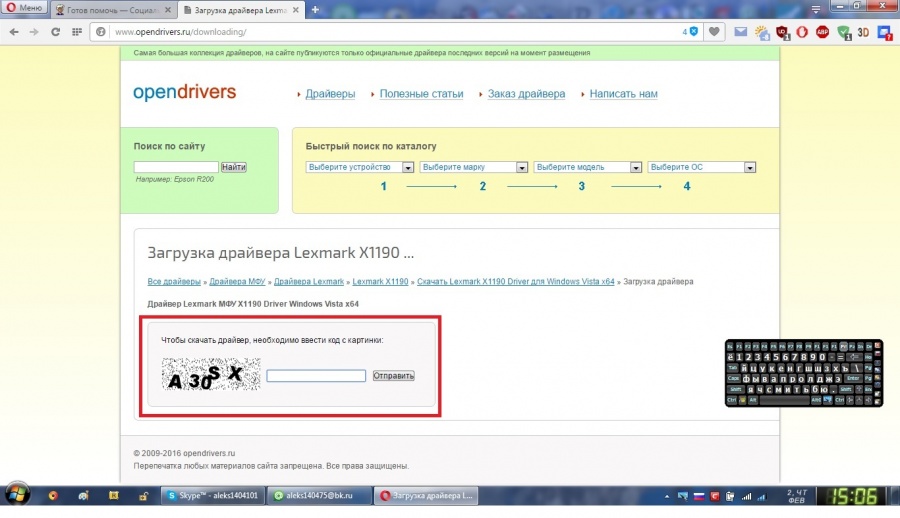This screenshot has width=900, height=518.
Task: Click the Найти search button
Action: point(234,167)
